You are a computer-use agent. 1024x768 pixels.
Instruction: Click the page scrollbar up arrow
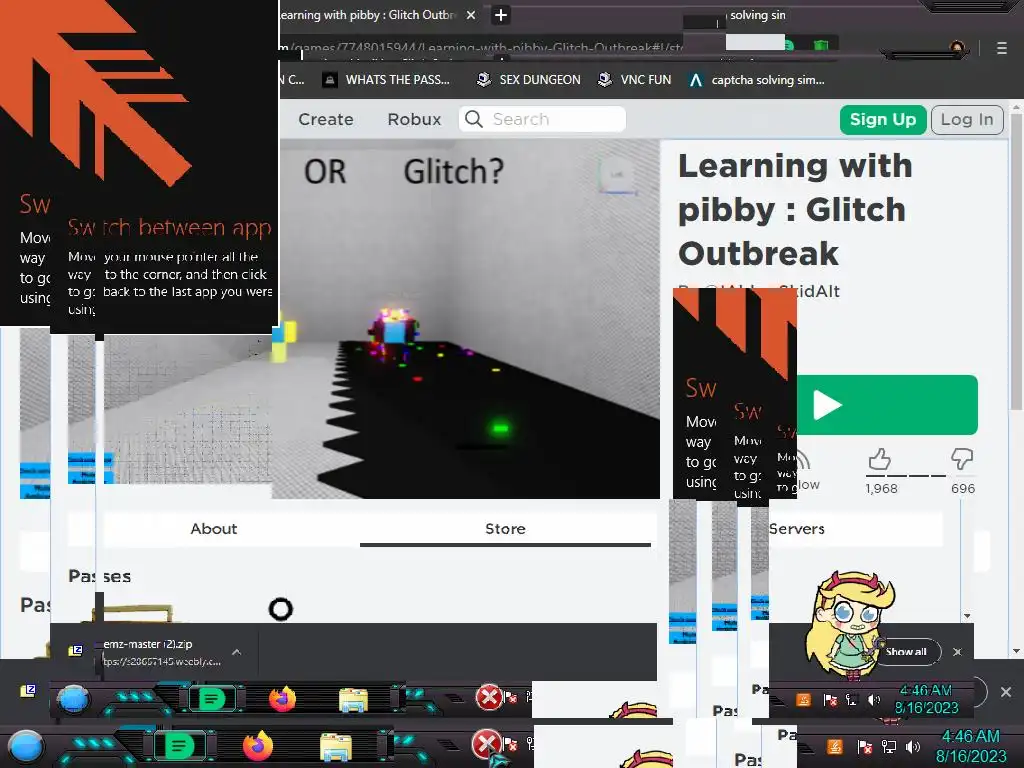(1016, 106)
